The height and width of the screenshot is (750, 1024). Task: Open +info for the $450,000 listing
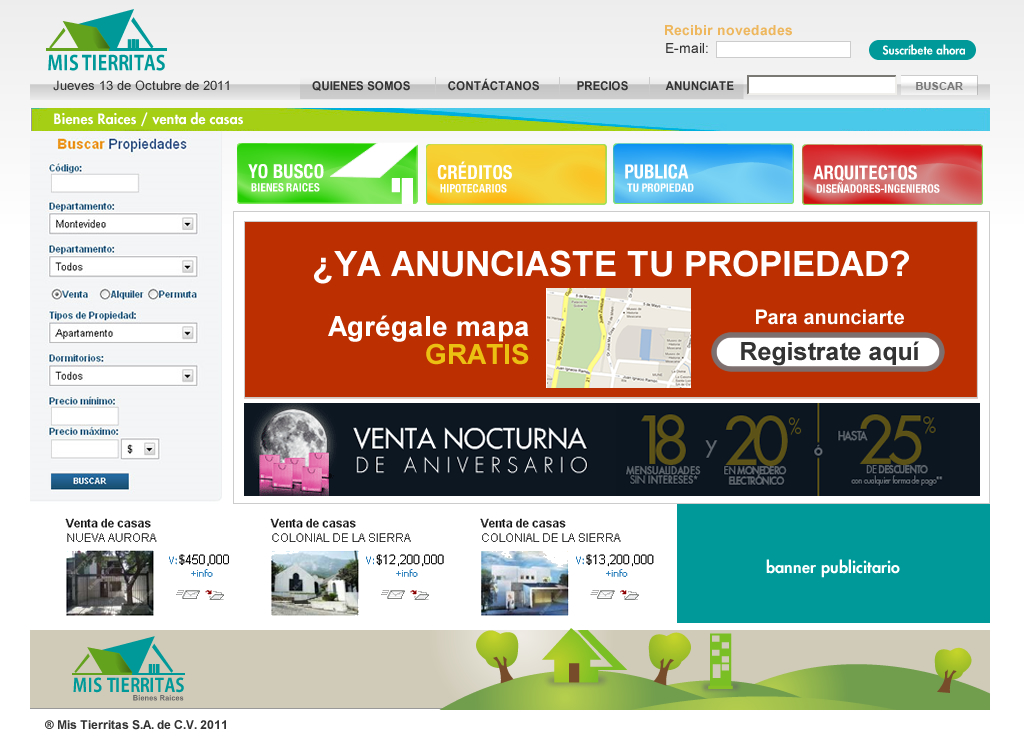[202, 573]
